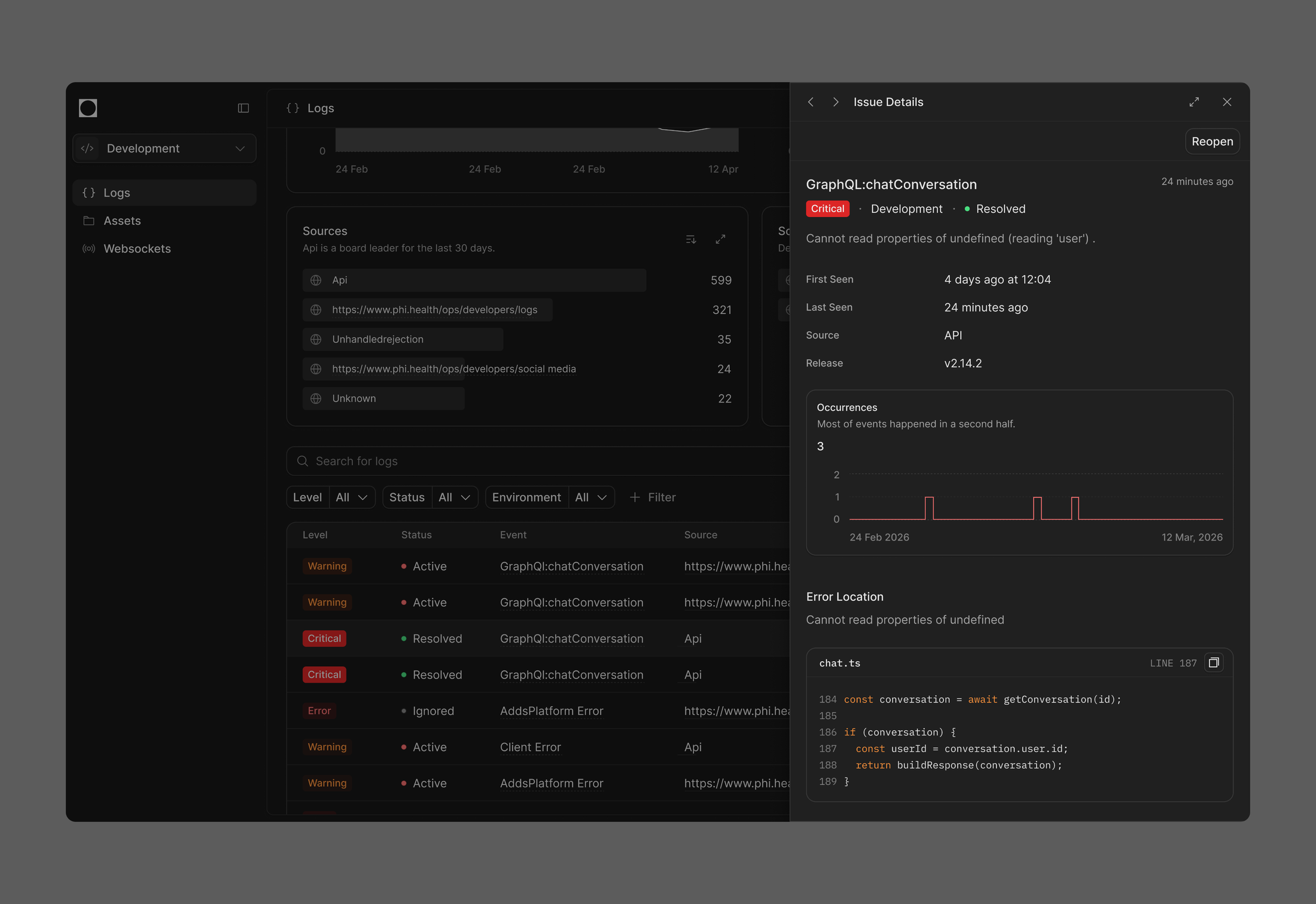Click the Critical badge in issue details
The image size is (1316, 904).
pyautogui.click(x=827, y=209)
